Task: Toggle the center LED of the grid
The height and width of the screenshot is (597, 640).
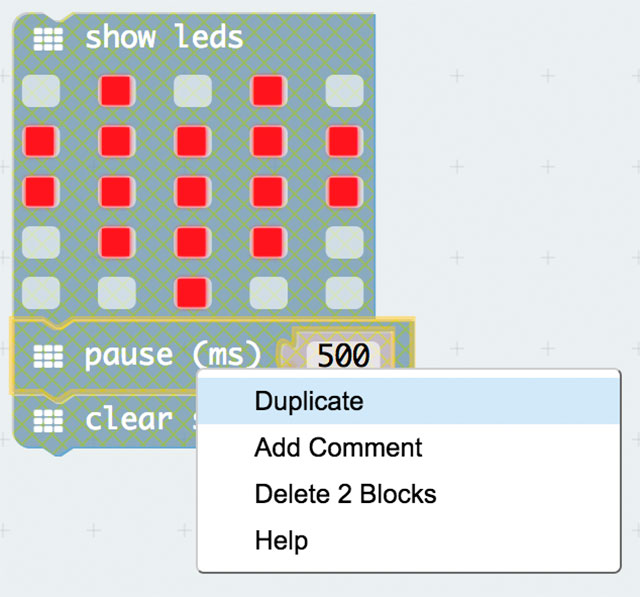Action: coord(193,190)
